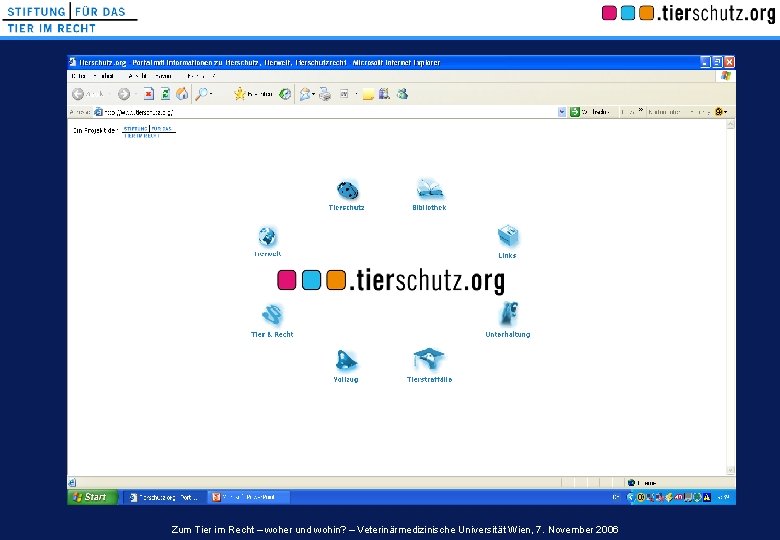Open the Datei menu
Screen dimensions: 780x540
79,76
